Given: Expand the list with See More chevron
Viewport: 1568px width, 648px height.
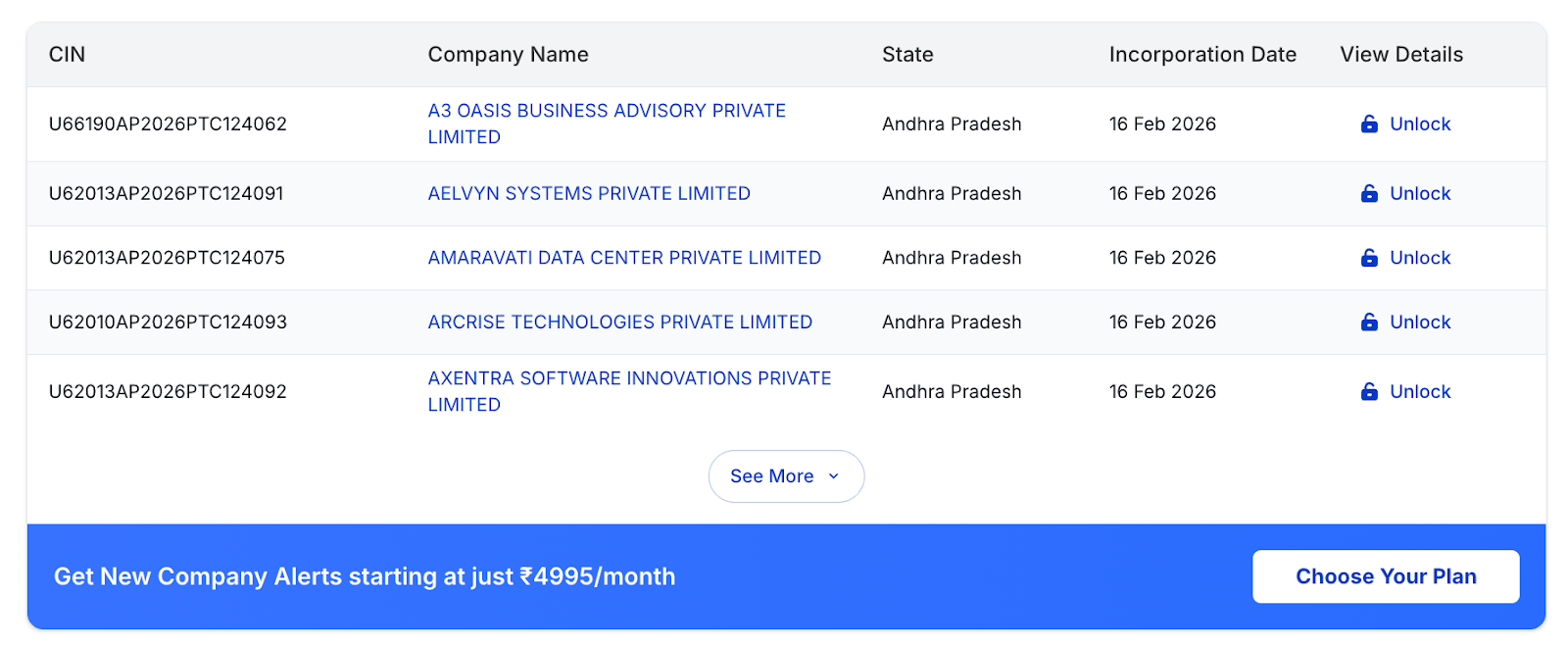Looking at the screenshot, I should [834, 476].
